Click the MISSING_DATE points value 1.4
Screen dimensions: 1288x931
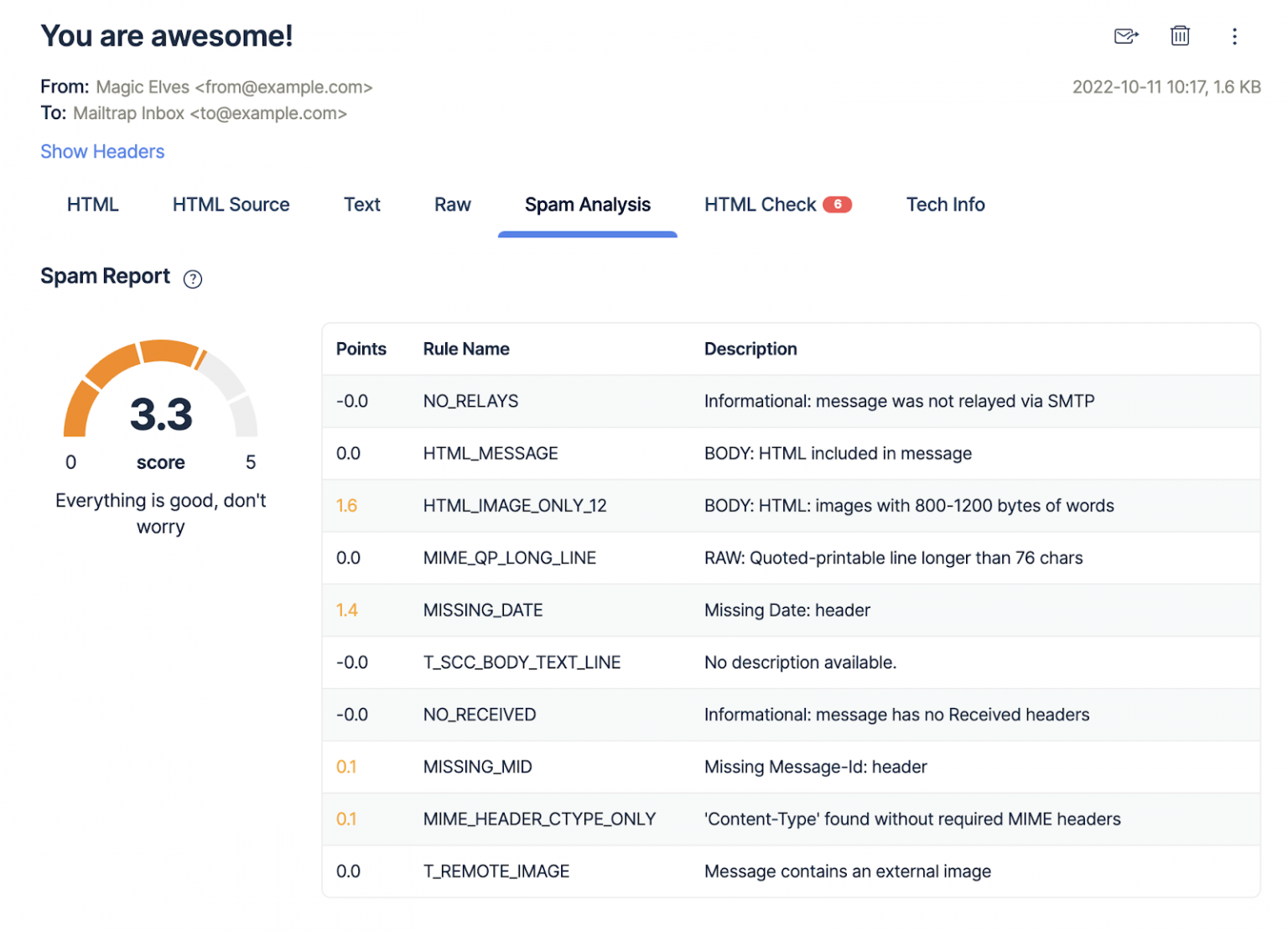[346, 610]
